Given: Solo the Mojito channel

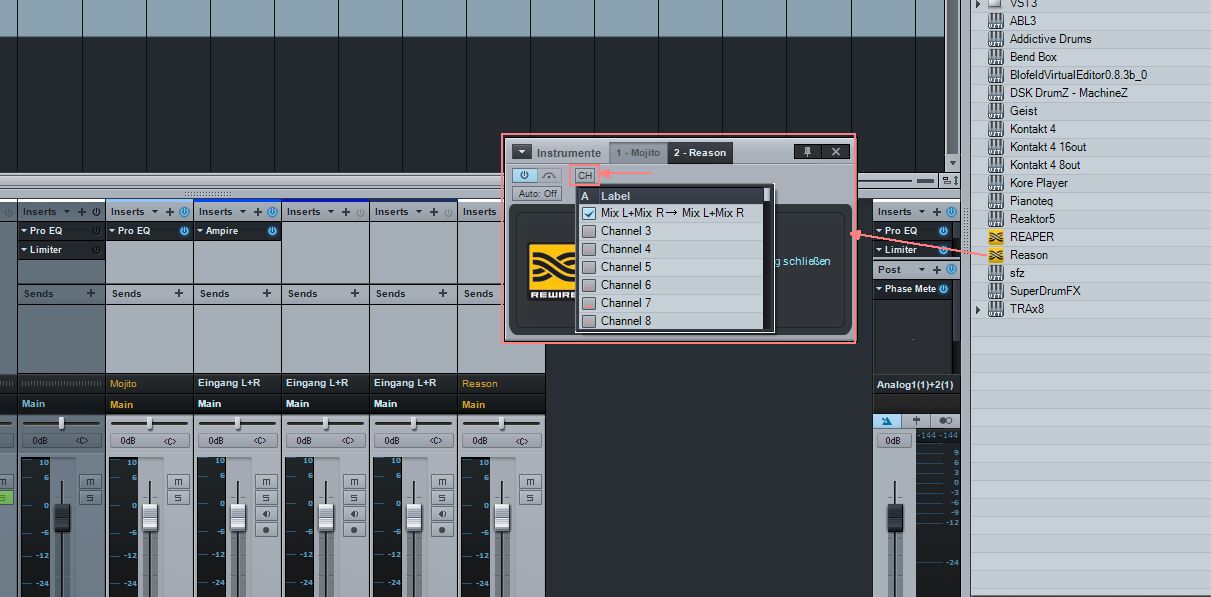Looking at the screenshot, I should click(x=177, y=498).
